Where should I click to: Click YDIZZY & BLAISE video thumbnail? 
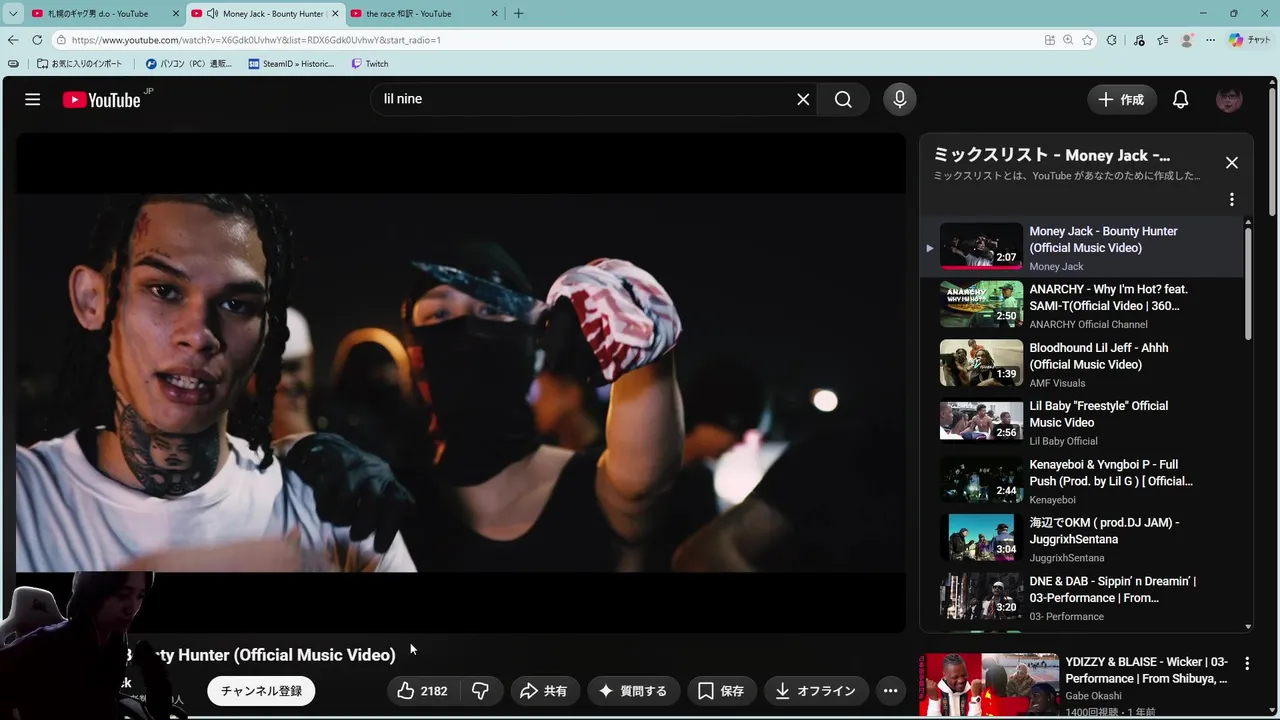[x=990, y=686]
